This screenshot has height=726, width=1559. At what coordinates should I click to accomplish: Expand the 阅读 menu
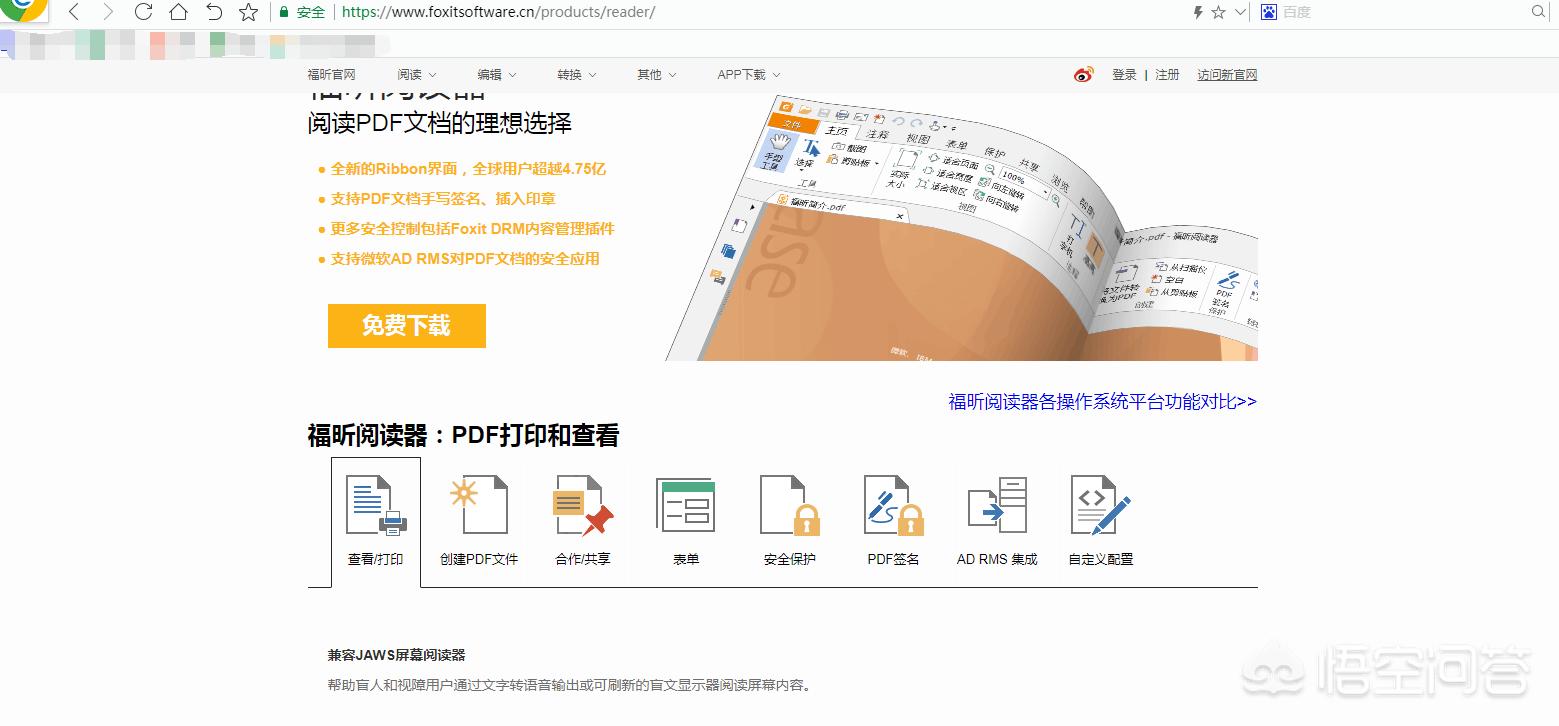click(x=417, y=75)
